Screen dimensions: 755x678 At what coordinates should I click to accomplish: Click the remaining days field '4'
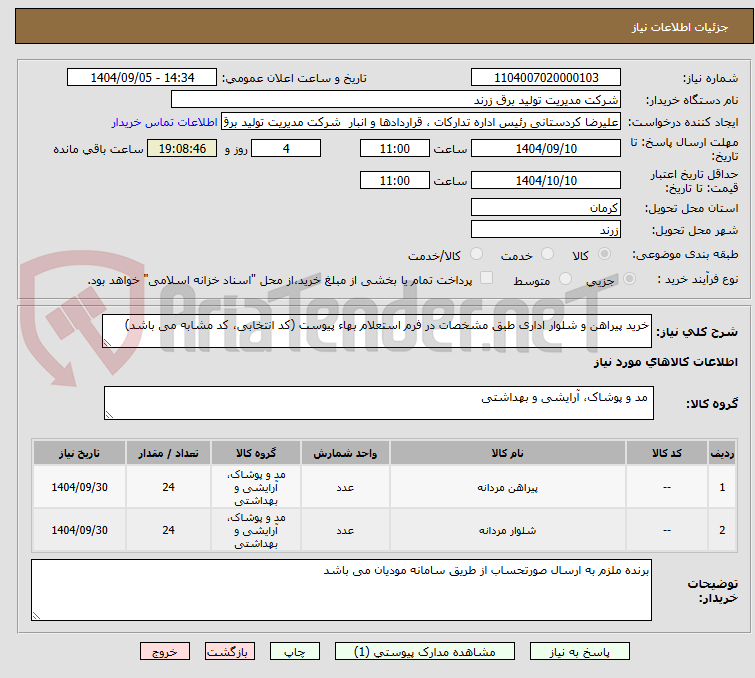coord(286,148)
